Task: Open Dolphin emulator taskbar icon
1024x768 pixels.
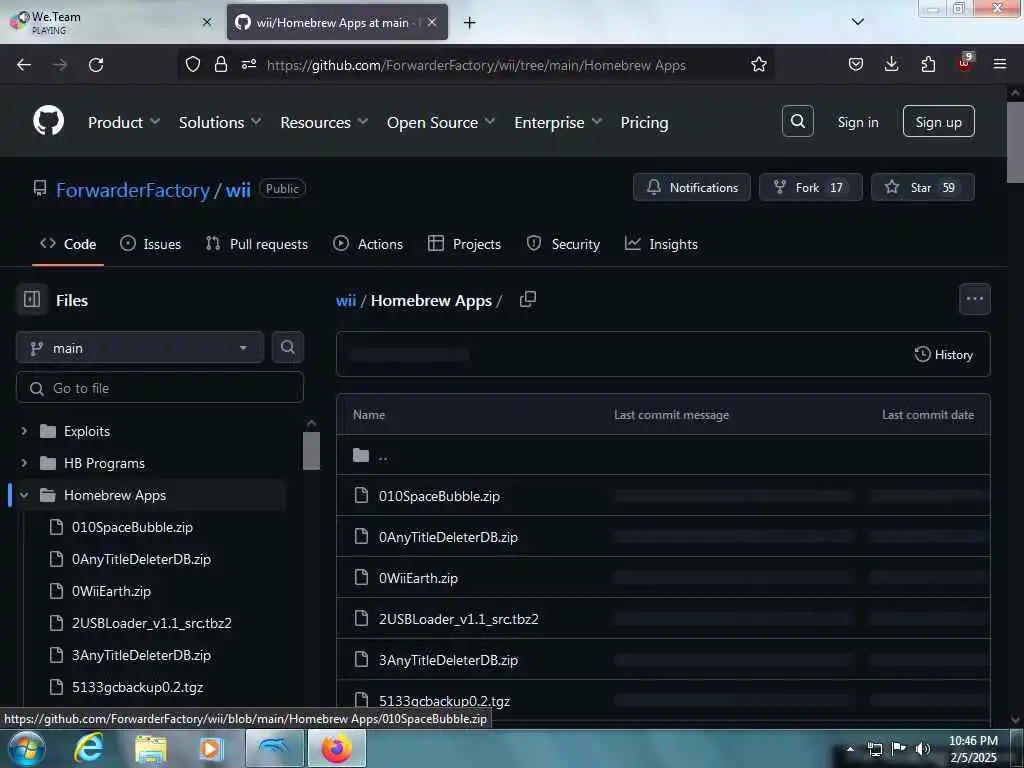Action: click(x=275, y=748)
